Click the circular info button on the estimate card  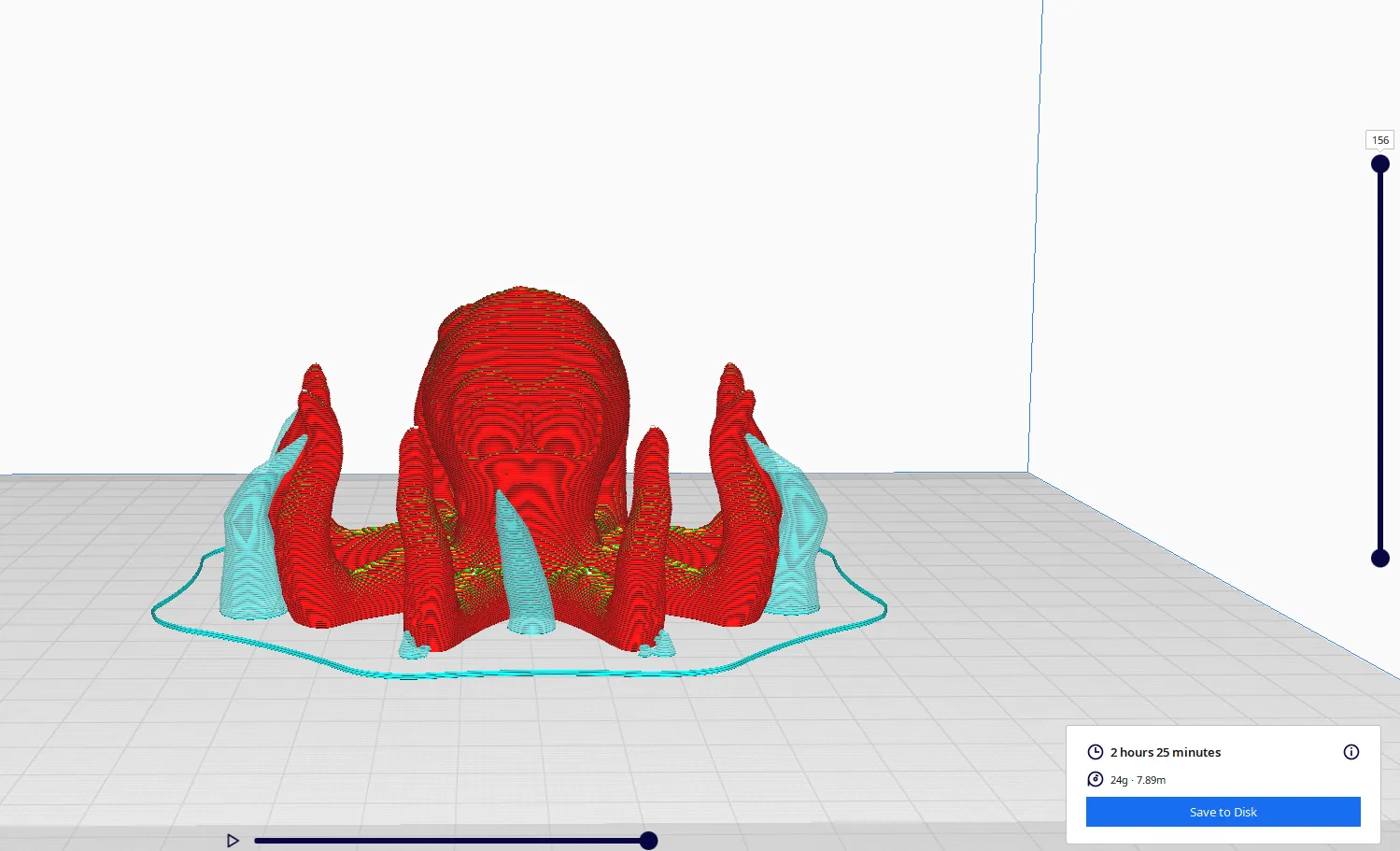click(x=1351, y=752)
